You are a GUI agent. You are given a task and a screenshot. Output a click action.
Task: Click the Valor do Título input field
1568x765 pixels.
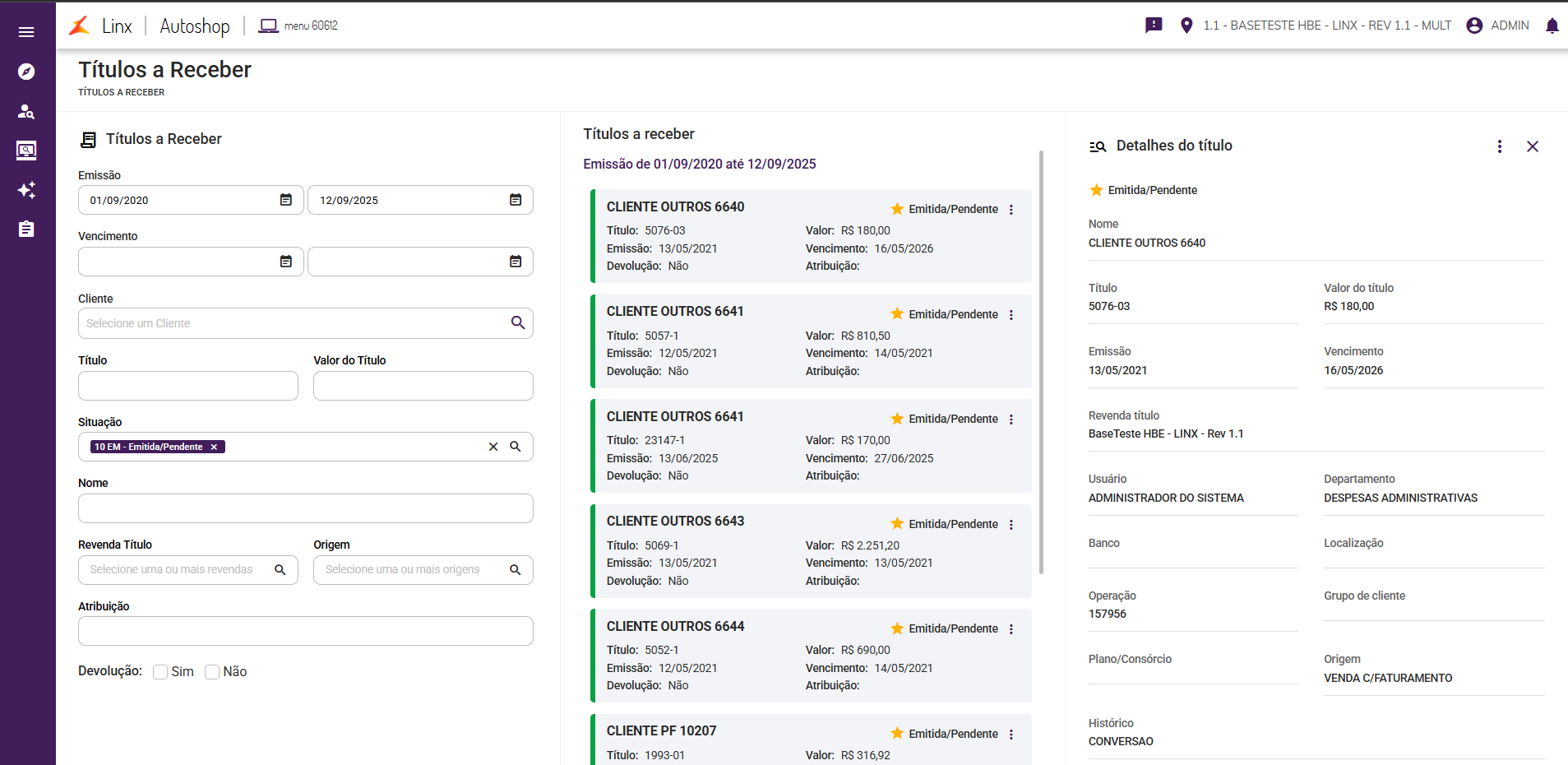coord(423,386)
